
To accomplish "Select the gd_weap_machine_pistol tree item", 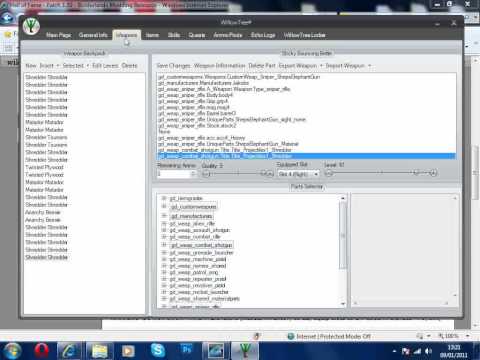I will coord(198,259).
